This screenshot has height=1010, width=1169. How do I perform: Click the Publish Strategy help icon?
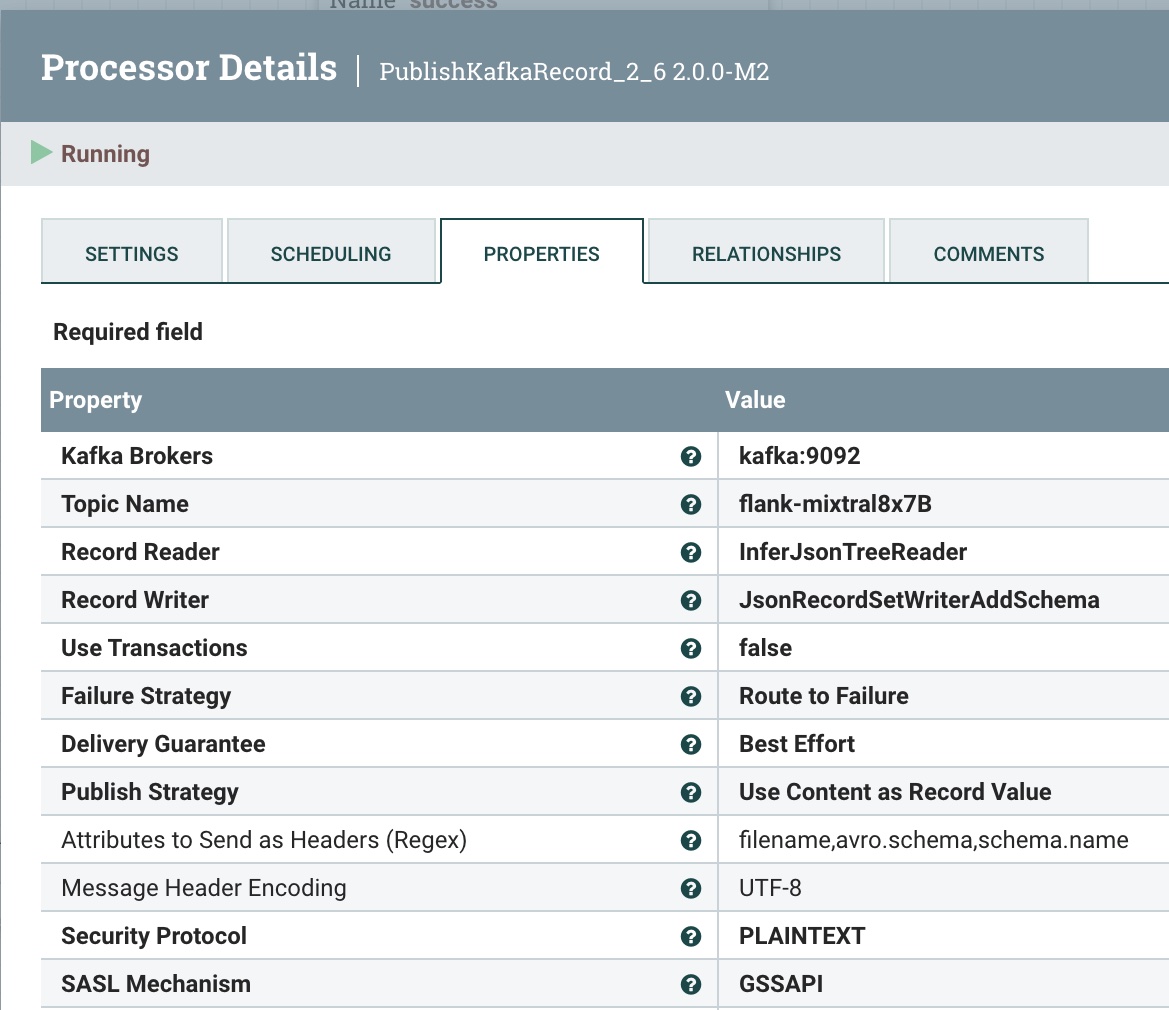click(x=690, y=793)
